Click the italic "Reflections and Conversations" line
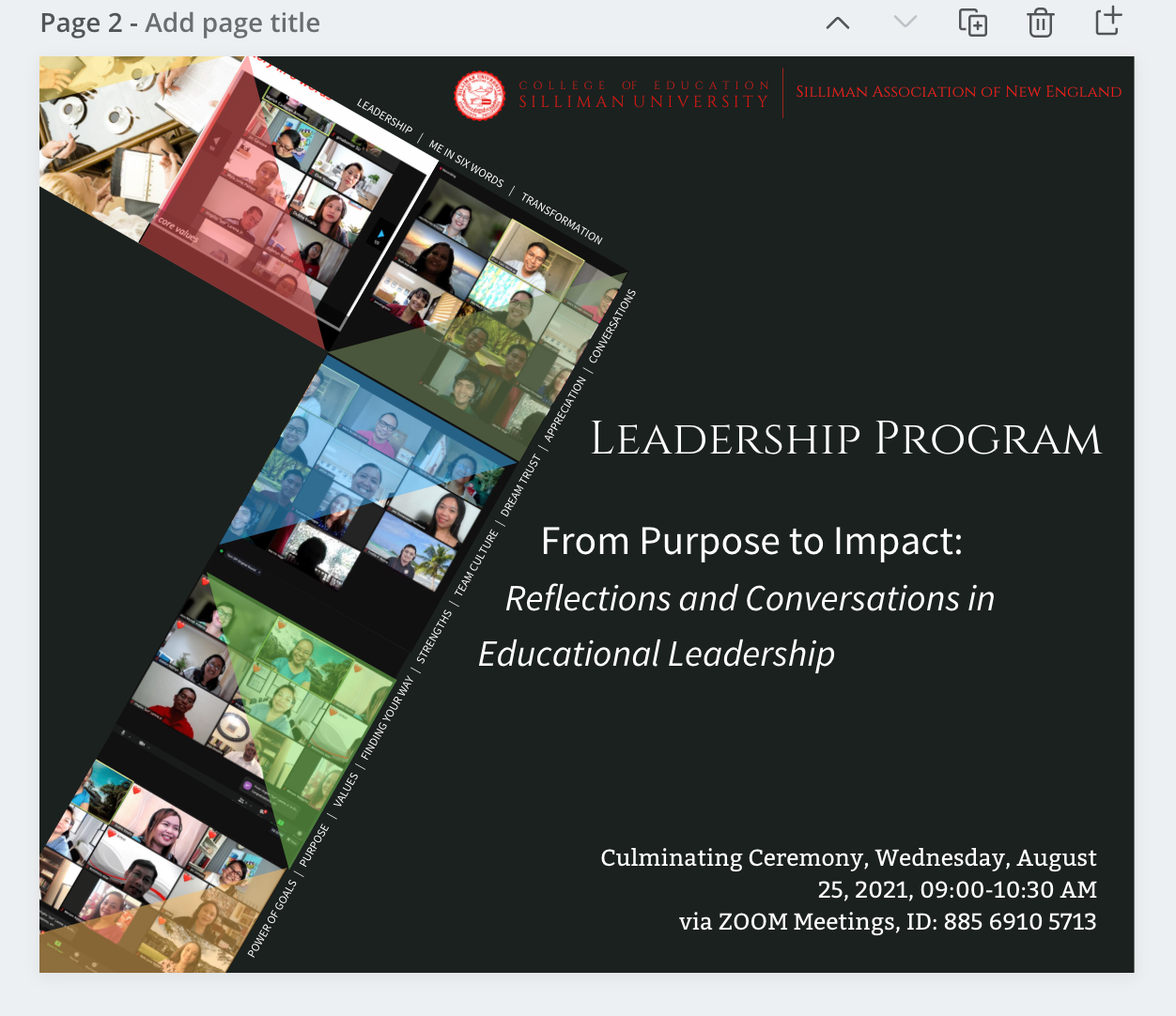 point(750,598)
